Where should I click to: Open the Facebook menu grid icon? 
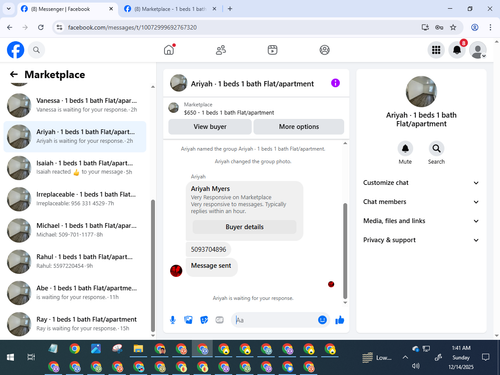point(436,50)
